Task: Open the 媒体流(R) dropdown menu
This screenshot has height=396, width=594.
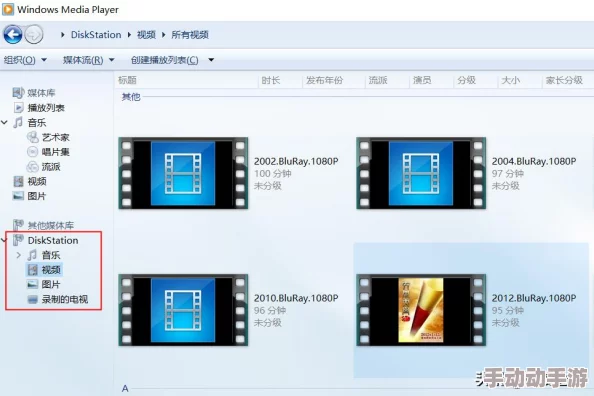Action: 89,60
